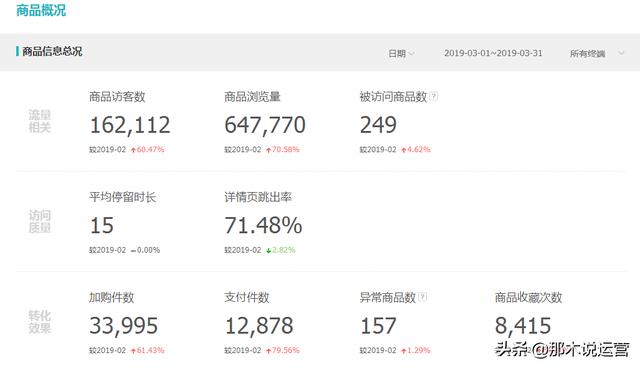Click the value 157

[x=378, y=326]
